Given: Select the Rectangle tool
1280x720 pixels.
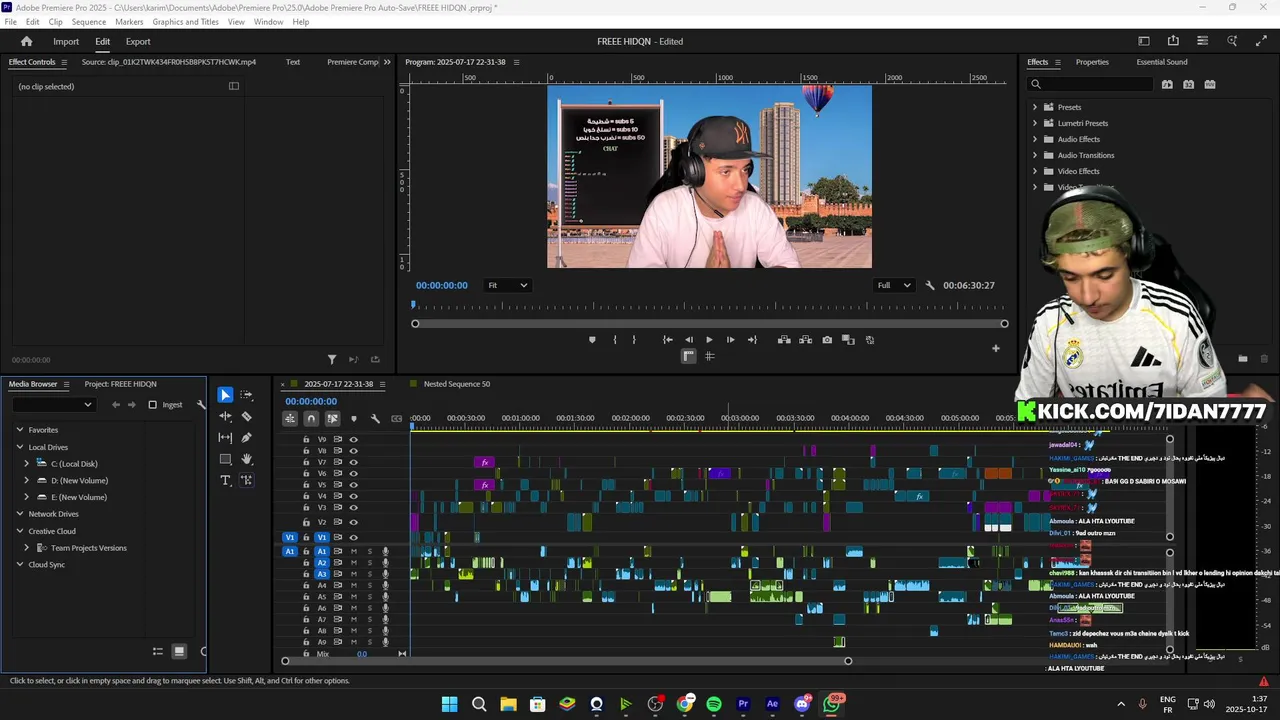Looking at the screenshot, I should (225, 459).
